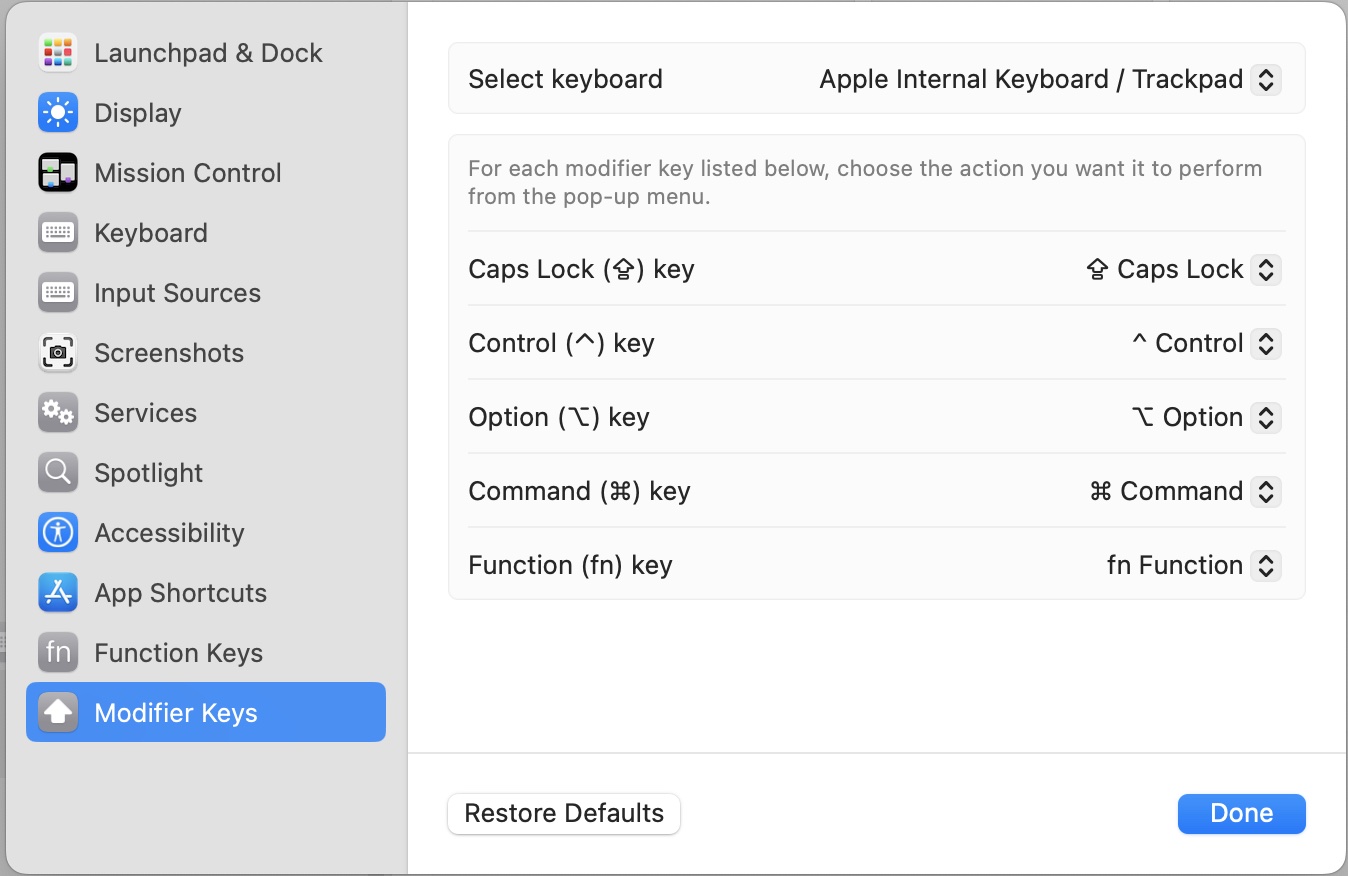Click the fn Function Keys icon
This screenshot has height=876, width=1348.
[x=57, y=652]
